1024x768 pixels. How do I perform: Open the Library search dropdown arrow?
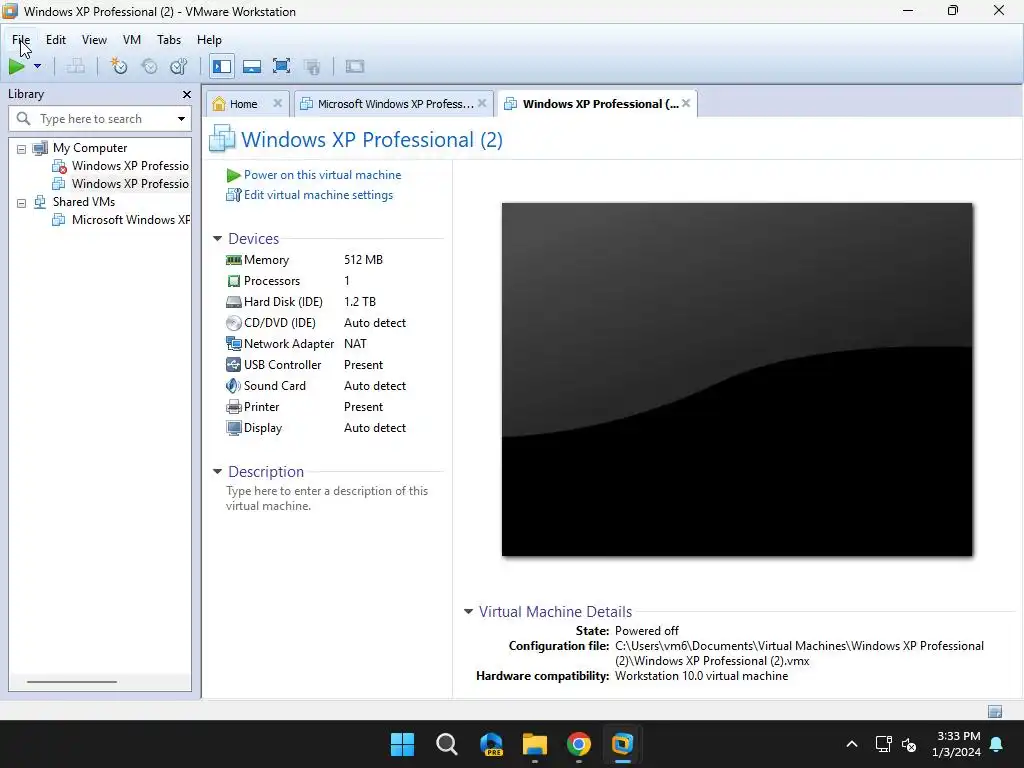pyautogui.click(x=181, y=119)
